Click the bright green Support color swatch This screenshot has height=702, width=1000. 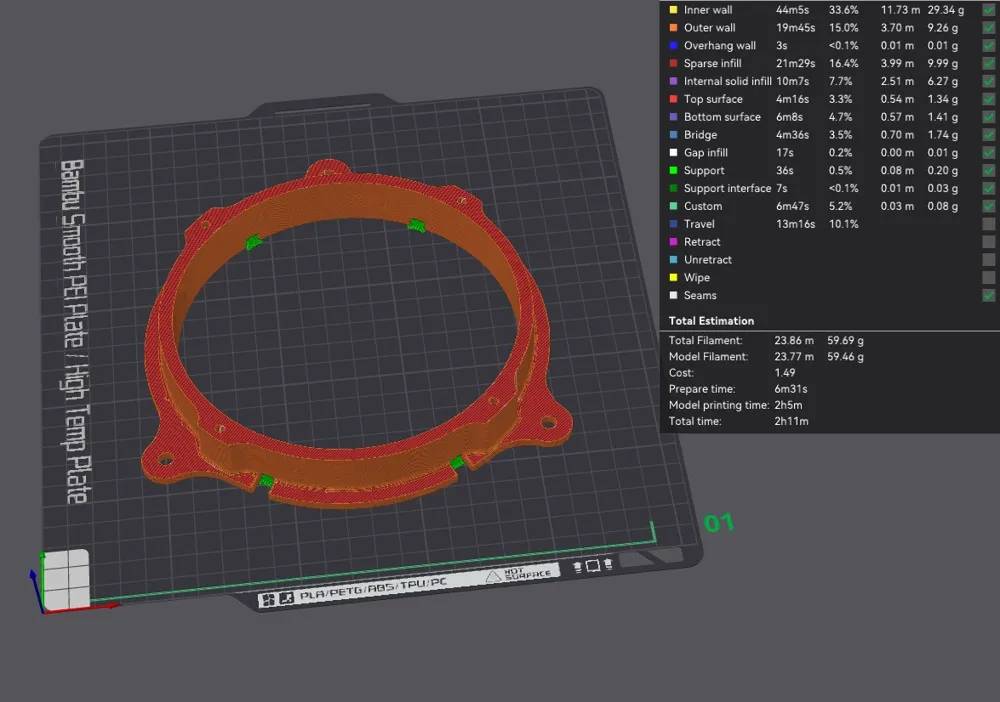[x=673, y=171]
